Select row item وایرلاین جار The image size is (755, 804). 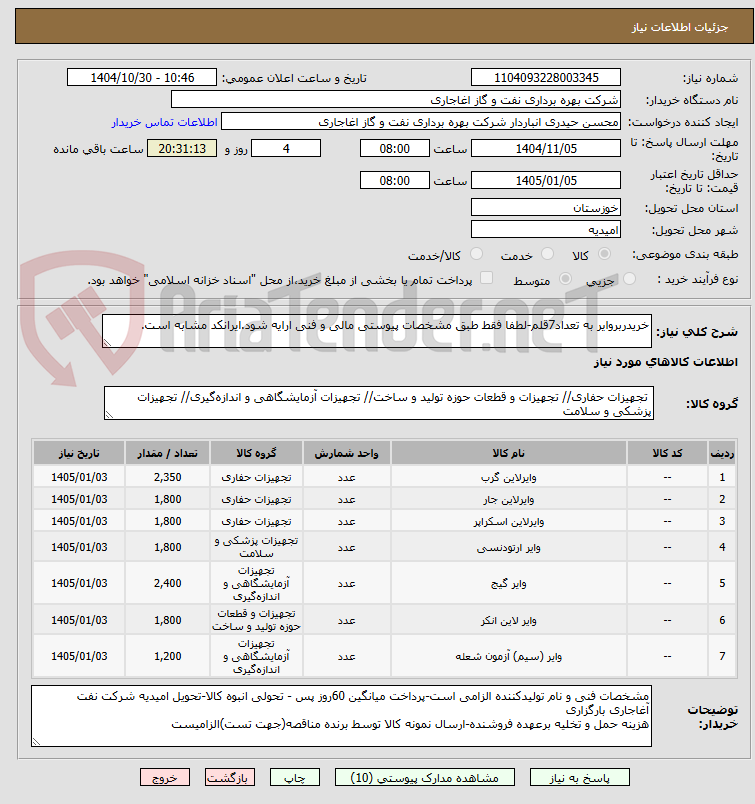pos(509,499)
